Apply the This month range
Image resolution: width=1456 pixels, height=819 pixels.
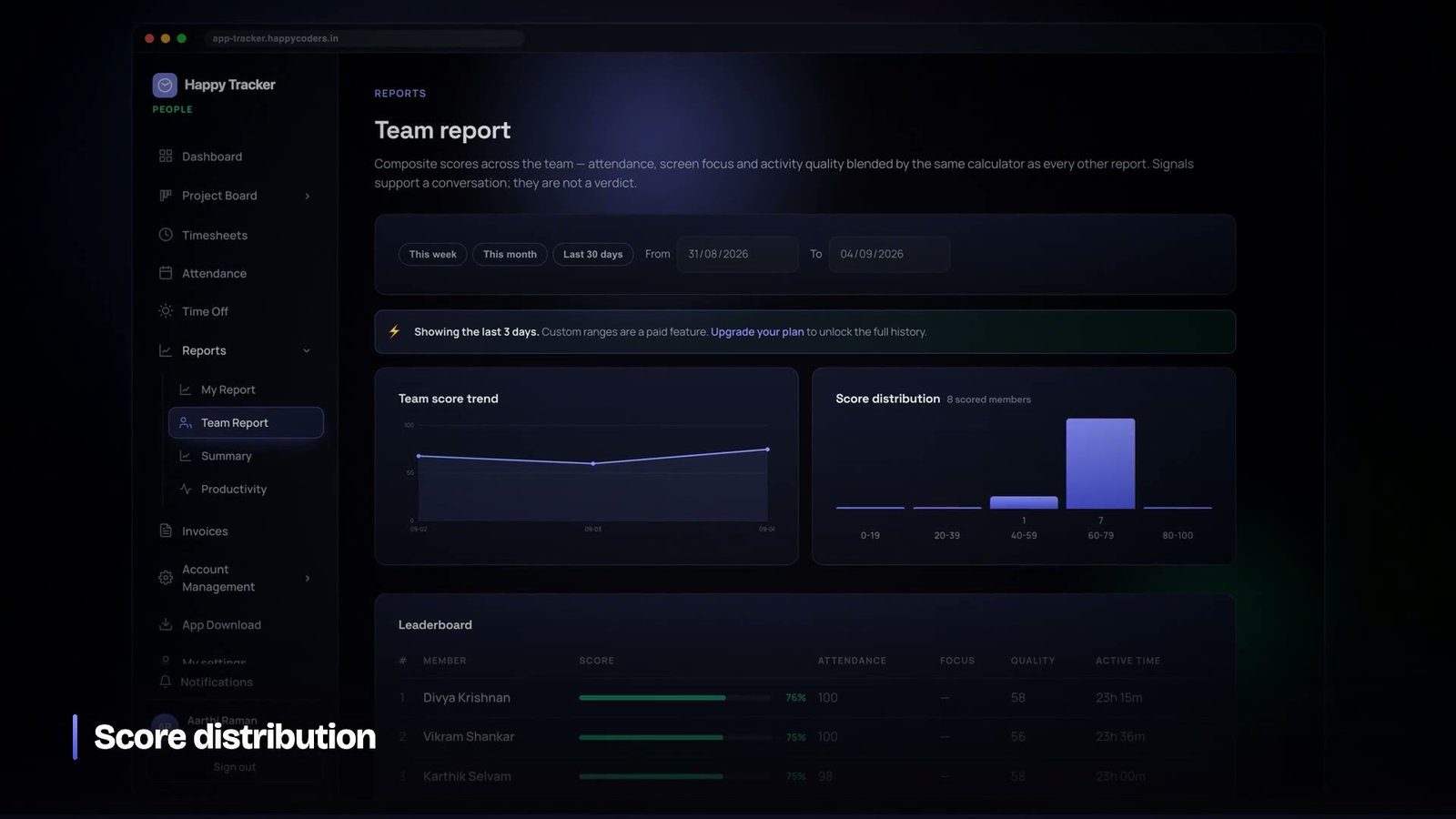pyautogui.click(x=510, y=254)
